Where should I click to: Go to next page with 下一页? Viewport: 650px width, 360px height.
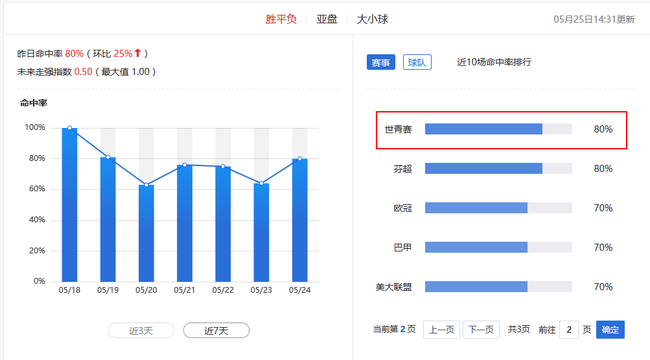click(x=481, y=330)
